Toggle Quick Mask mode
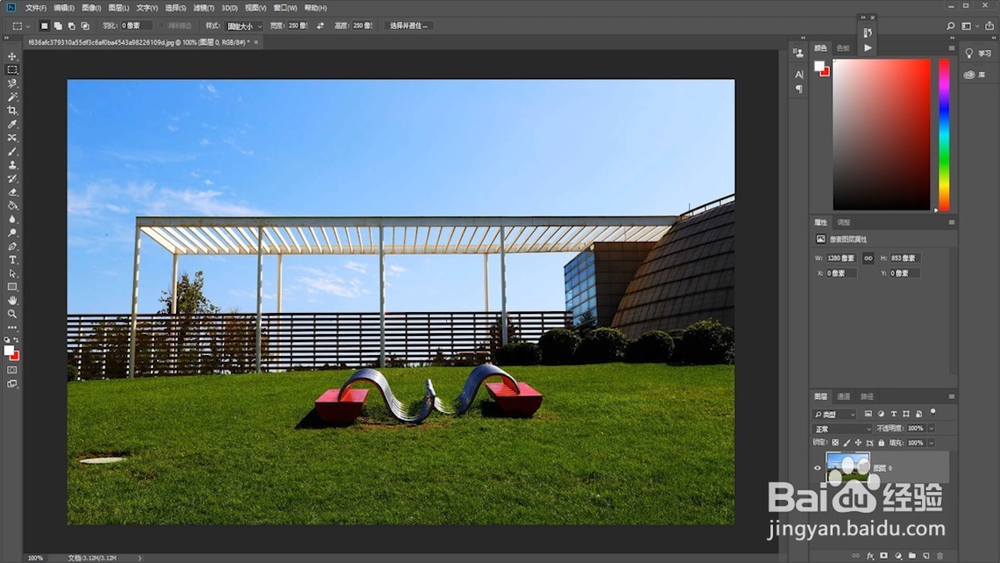The width and height of the screenshot is (1000, 563). click(x=12, y=370)
